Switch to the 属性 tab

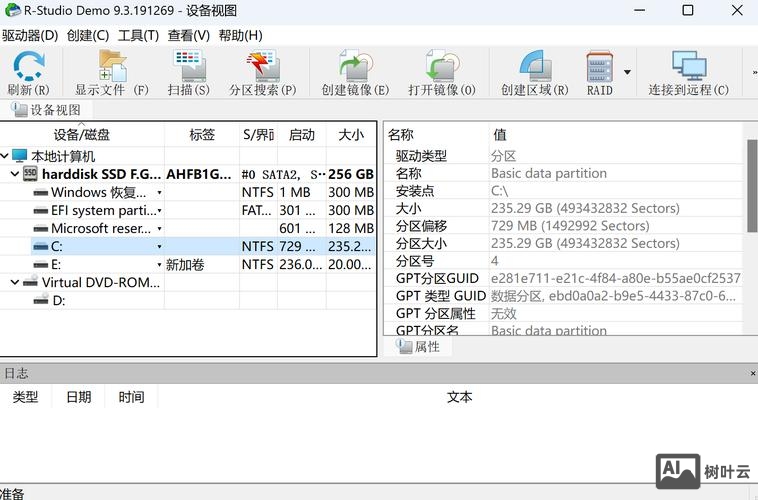[418, 346]
